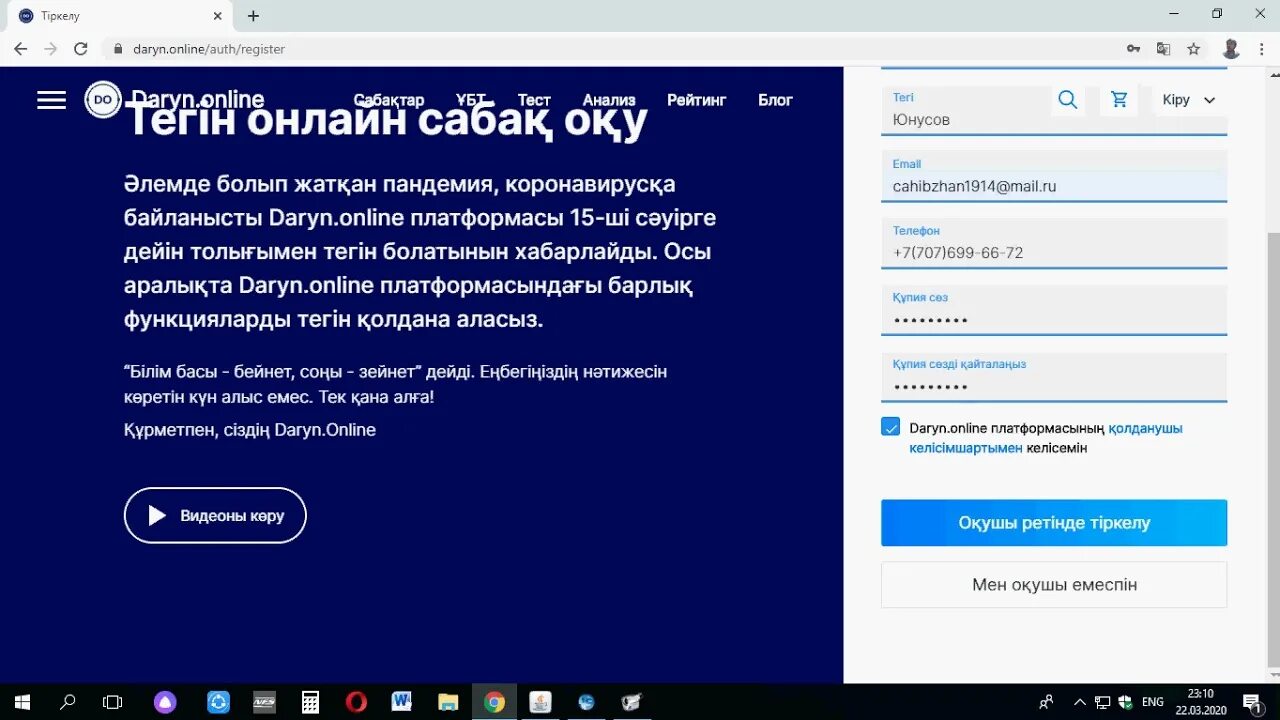Open saved password key icon
The width and height of the screenshot is (1280, 720).
[x=1133, y=48]
